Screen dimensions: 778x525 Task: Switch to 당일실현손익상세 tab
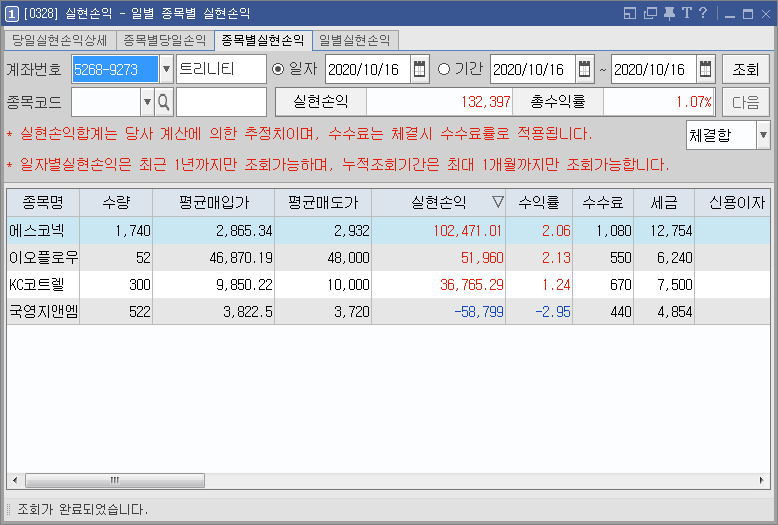pos(60,40)
